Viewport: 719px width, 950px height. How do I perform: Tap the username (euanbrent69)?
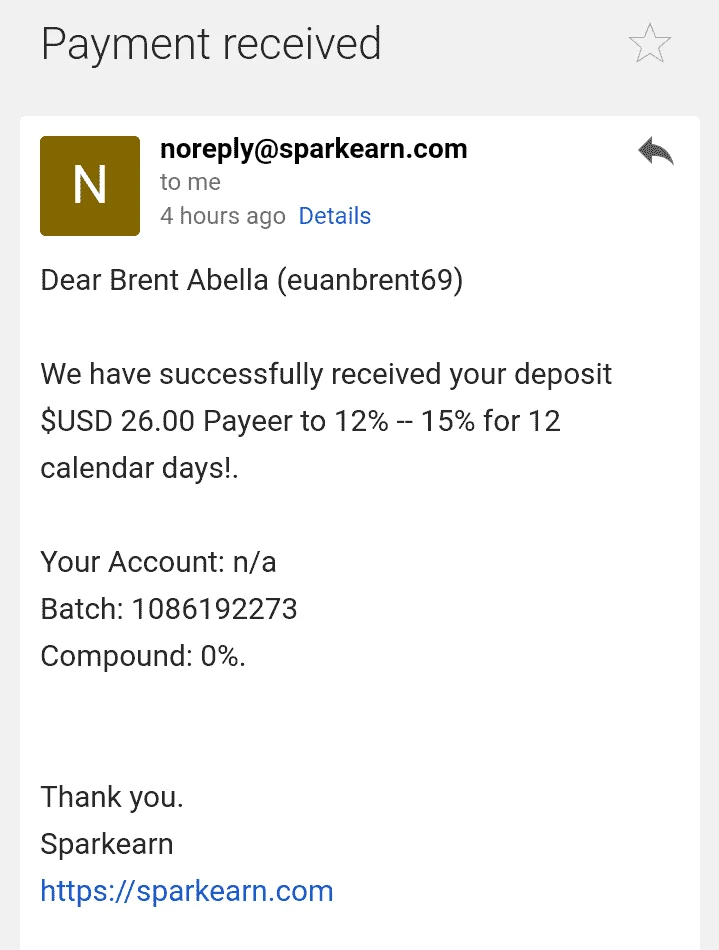370,281
